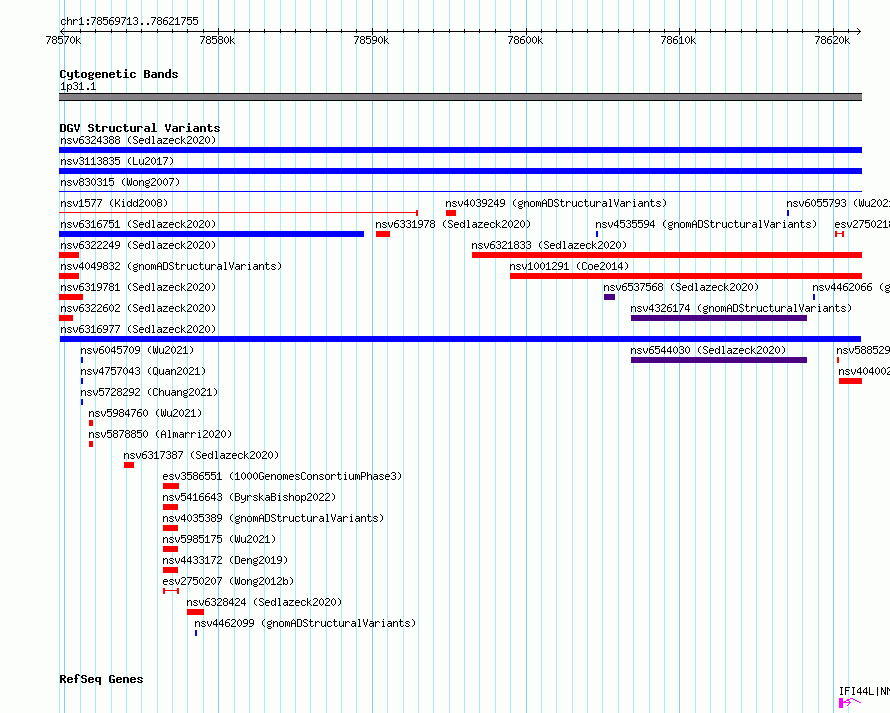890x713 pixels.
Task: Click nsv6328424 (Sedlazeck2020) label
Action: (264, 602)
